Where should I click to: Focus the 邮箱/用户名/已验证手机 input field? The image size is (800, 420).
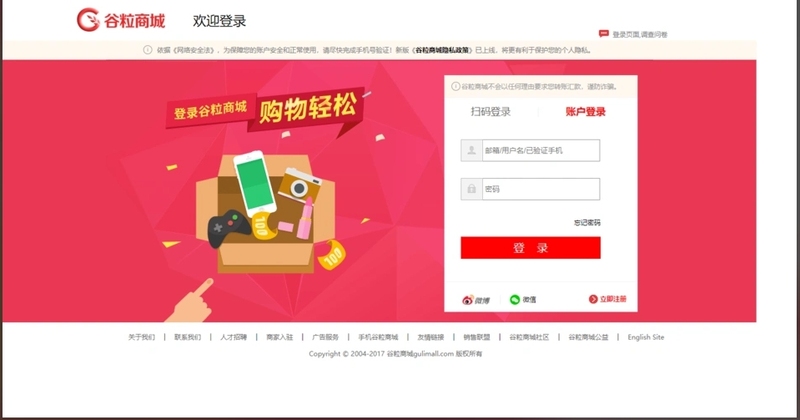coord(541,151)
